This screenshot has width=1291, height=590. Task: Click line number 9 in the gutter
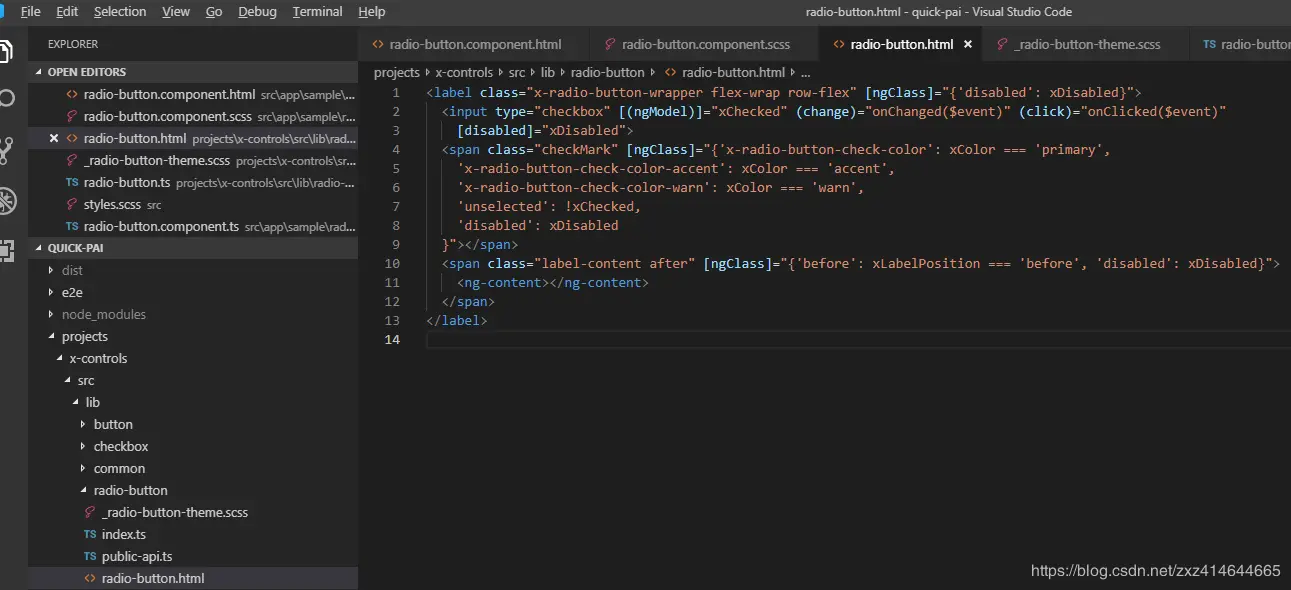(x=396, y=245)
